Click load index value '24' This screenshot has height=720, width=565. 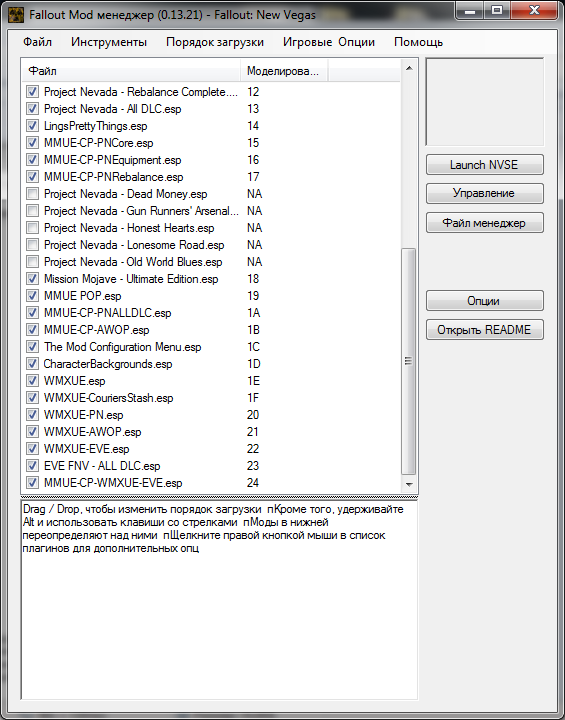[253, 483]
